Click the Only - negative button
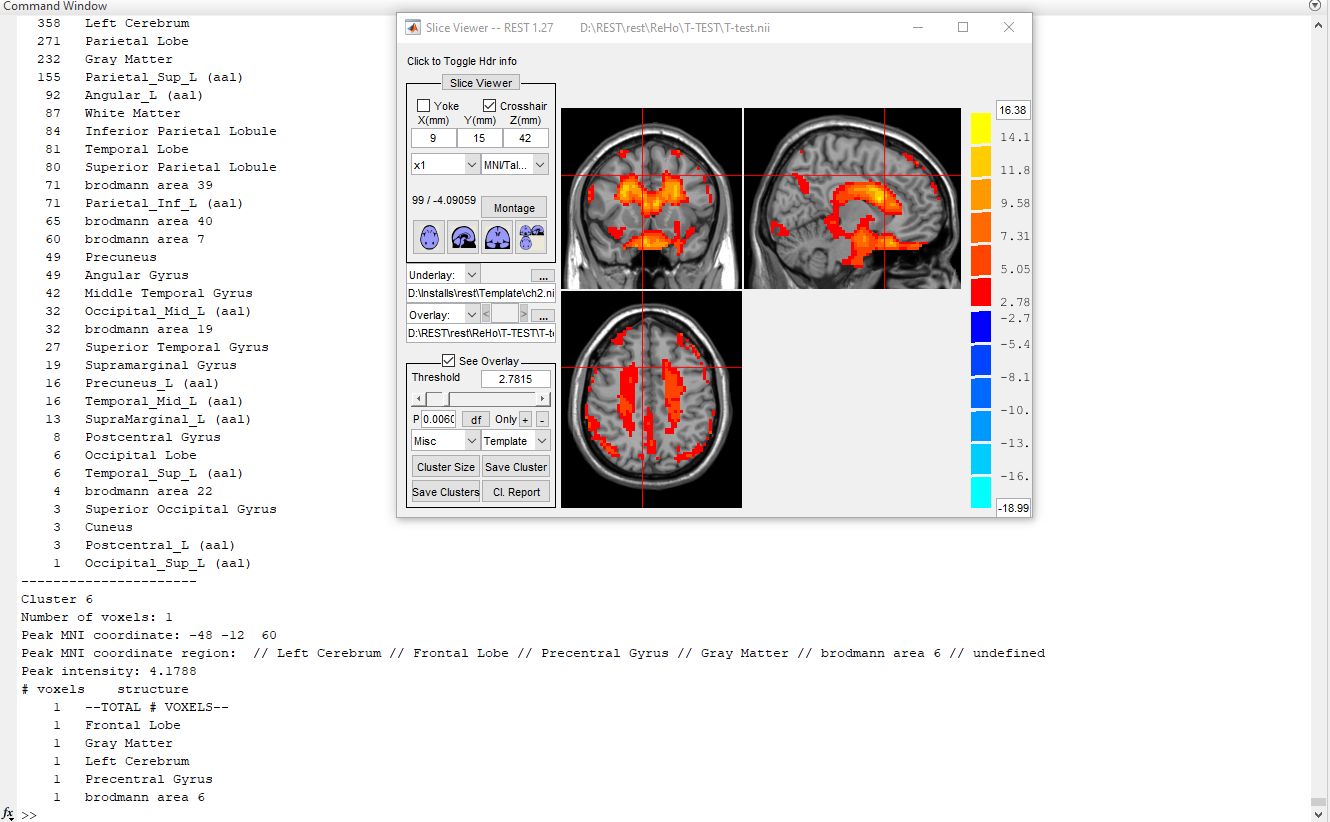1330x822 pixels. pos(542,420)
